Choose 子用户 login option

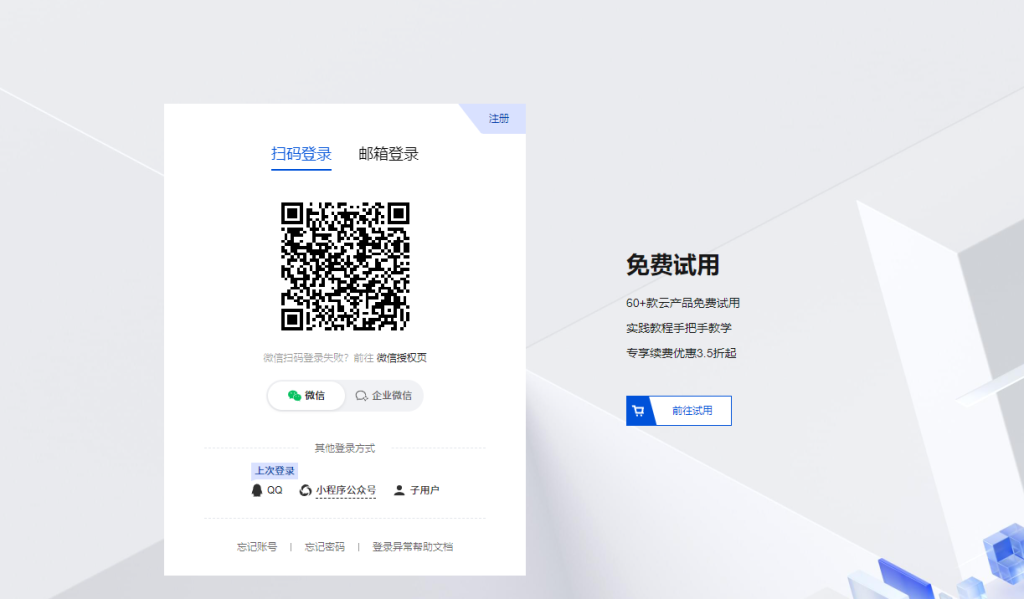pyautogui.click(x=424, y=490)
